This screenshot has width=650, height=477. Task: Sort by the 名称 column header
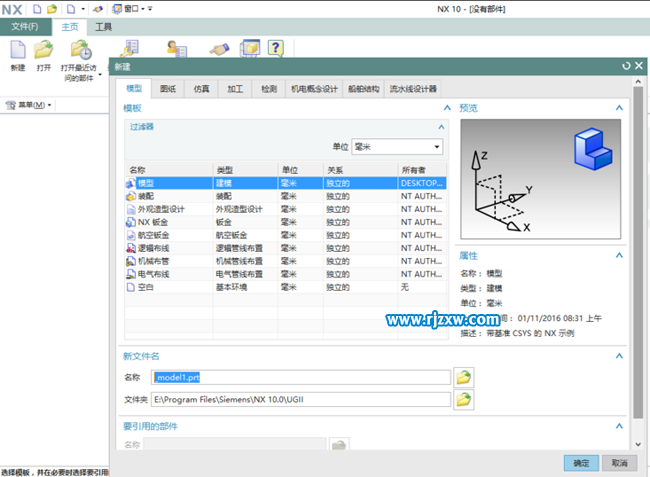[169, 170]
